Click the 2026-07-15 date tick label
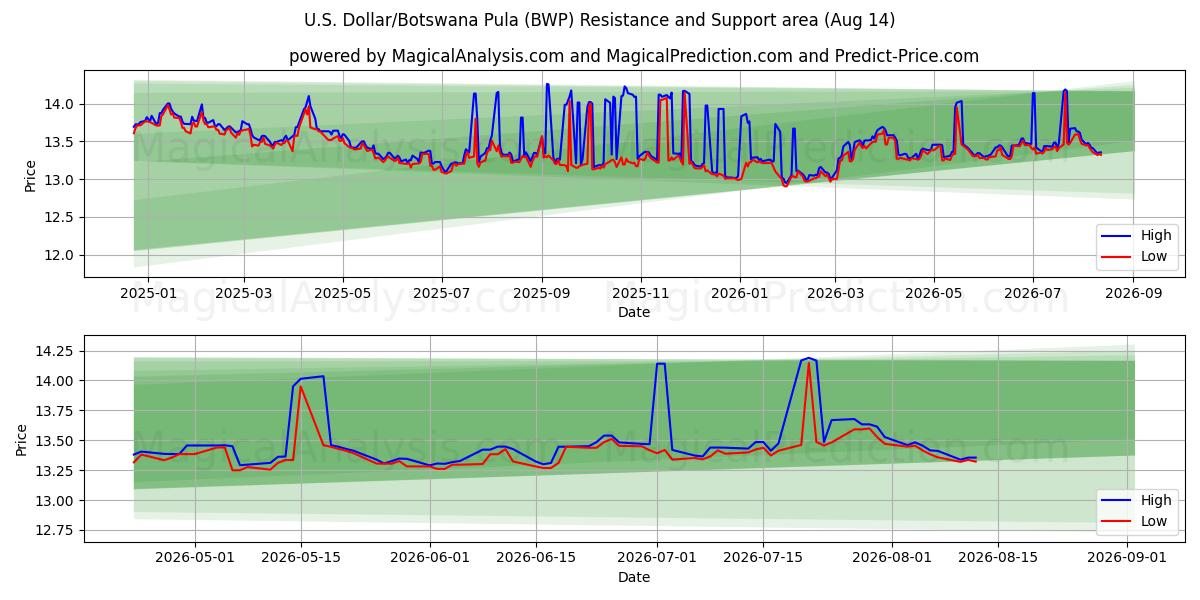The image size is (1200, 600). click(764, 559)
